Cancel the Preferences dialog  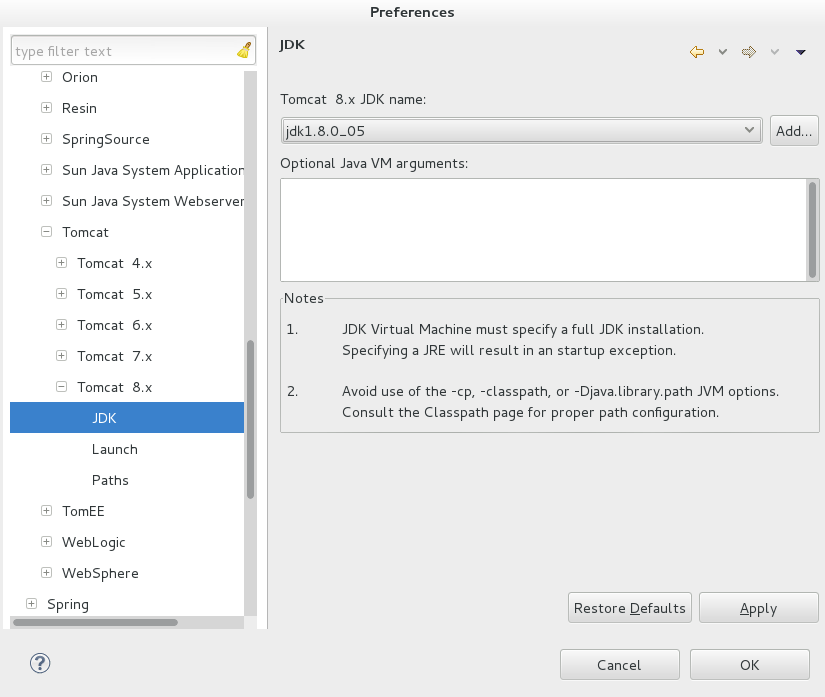(x=620, y=665)
